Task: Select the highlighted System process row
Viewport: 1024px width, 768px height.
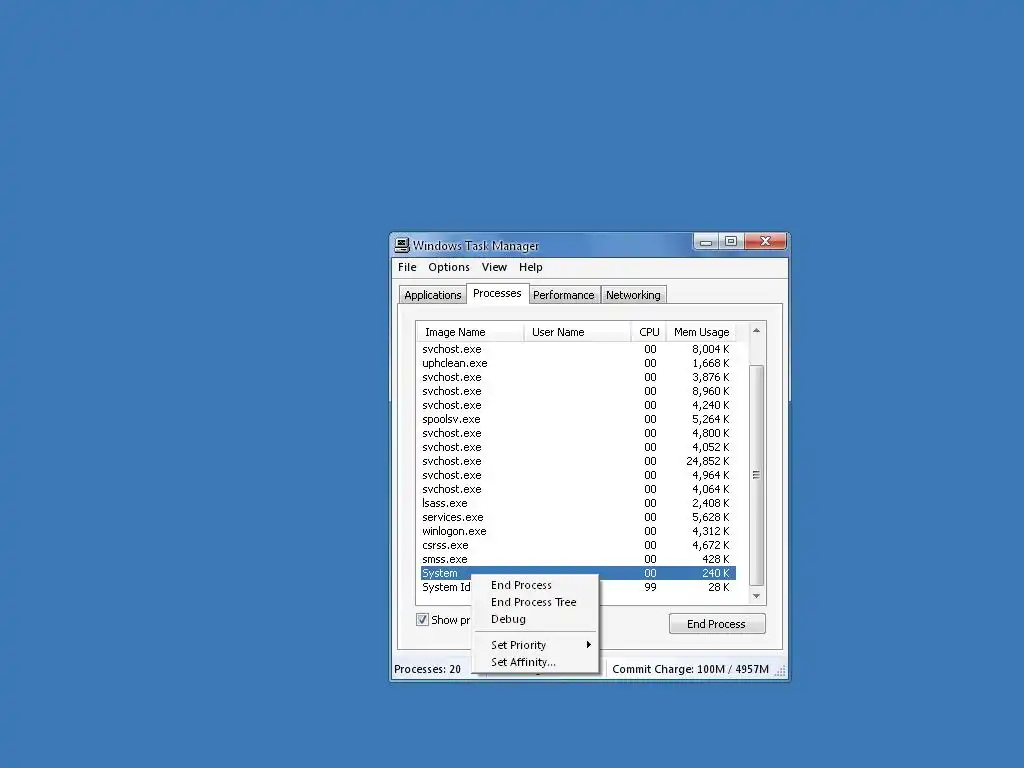Action: tap(577, 573)
